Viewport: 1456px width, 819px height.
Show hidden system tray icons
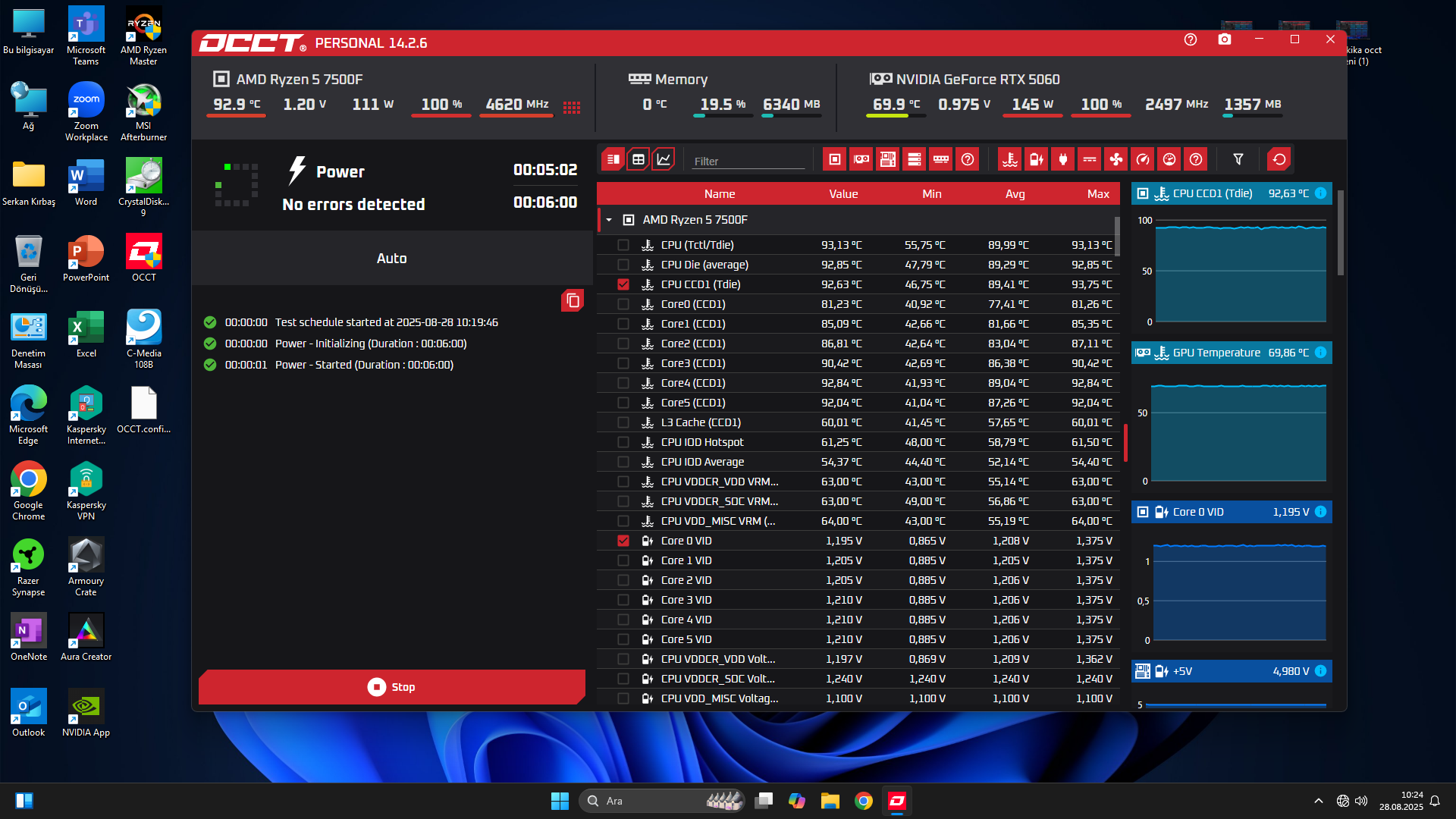click(x=1319, y=801)
